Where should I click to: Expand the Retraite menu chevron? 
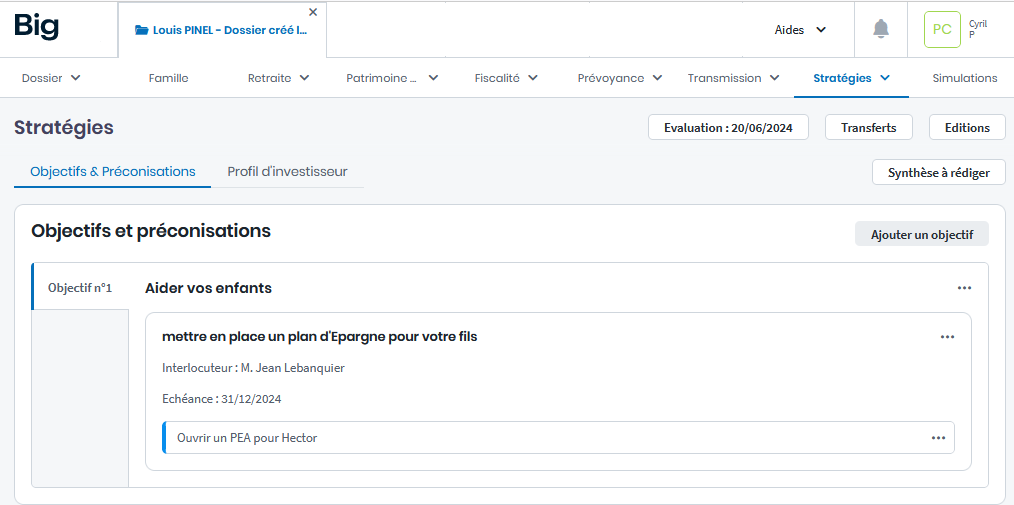(304, 78)
